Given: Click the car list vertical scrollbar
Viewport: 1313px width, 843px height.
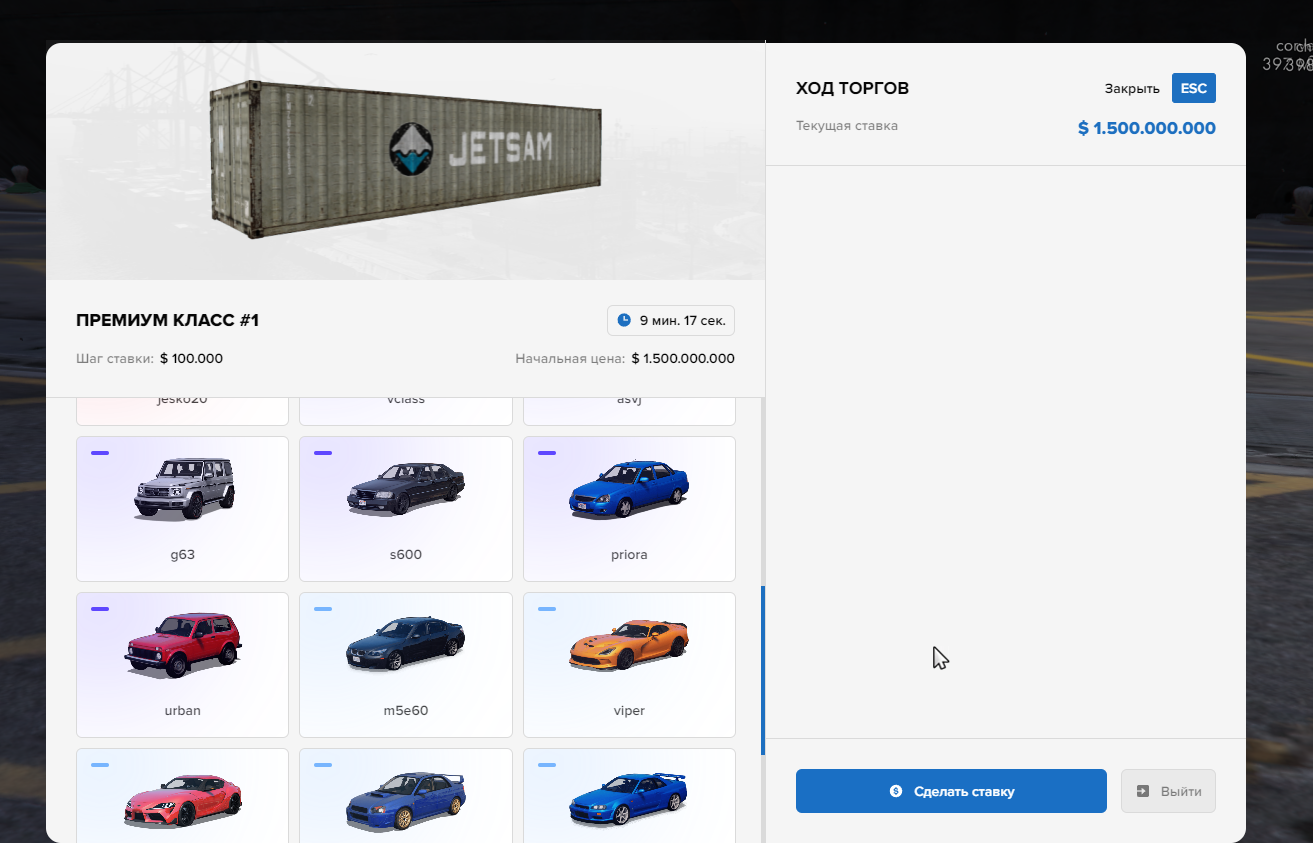Looking at the screenshot, I should click(x=763, y=670).
